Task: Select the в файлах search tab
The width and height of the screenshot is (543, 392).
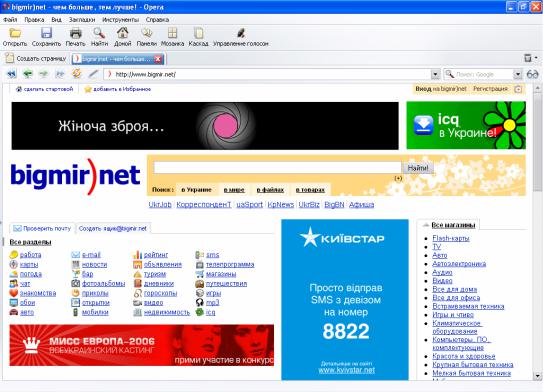Action: (270, 190)
